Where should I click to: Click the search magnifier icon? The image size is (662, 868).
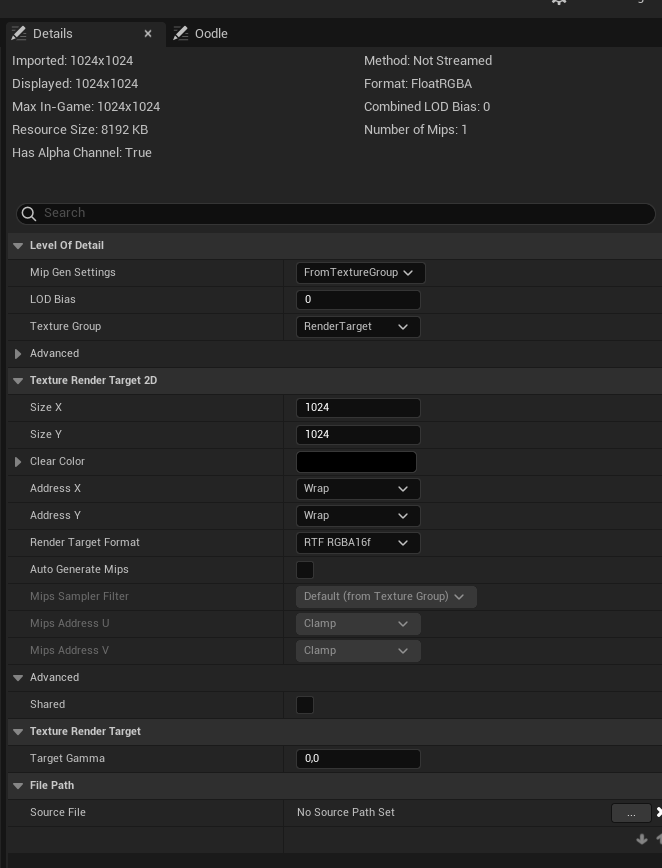(x=29, y=214)
